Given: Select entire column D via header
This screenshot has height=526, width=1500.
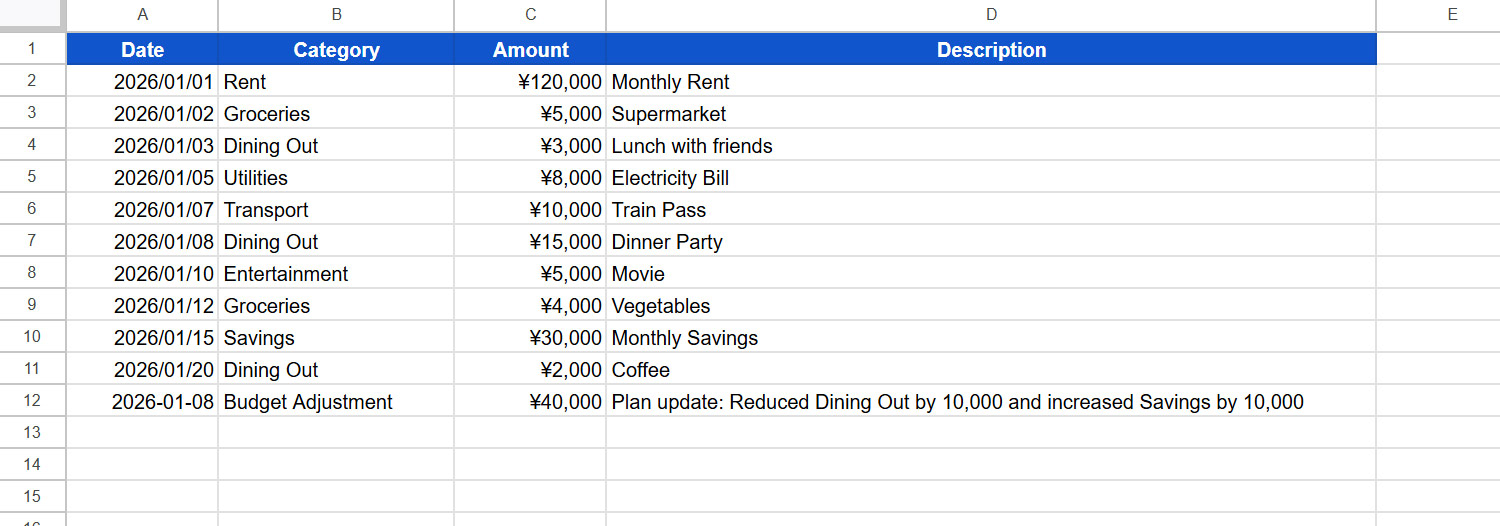Looking at the screenshot, I should tap(991, 14).
